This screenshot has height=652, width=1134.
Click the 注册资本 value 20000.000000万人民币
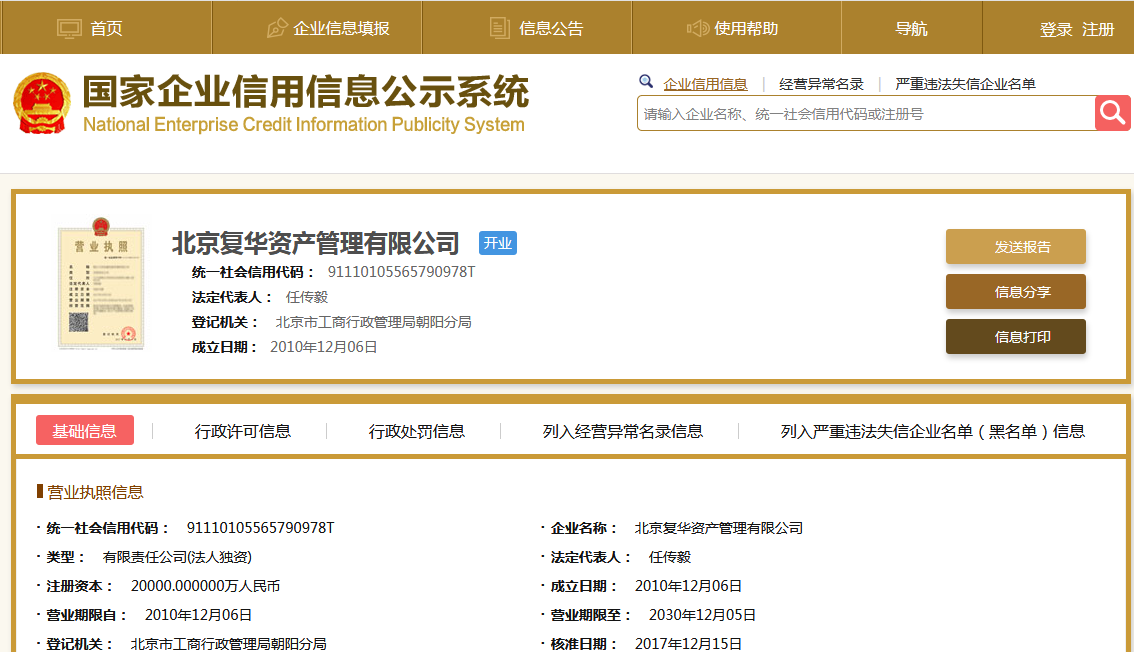point(205,585)
